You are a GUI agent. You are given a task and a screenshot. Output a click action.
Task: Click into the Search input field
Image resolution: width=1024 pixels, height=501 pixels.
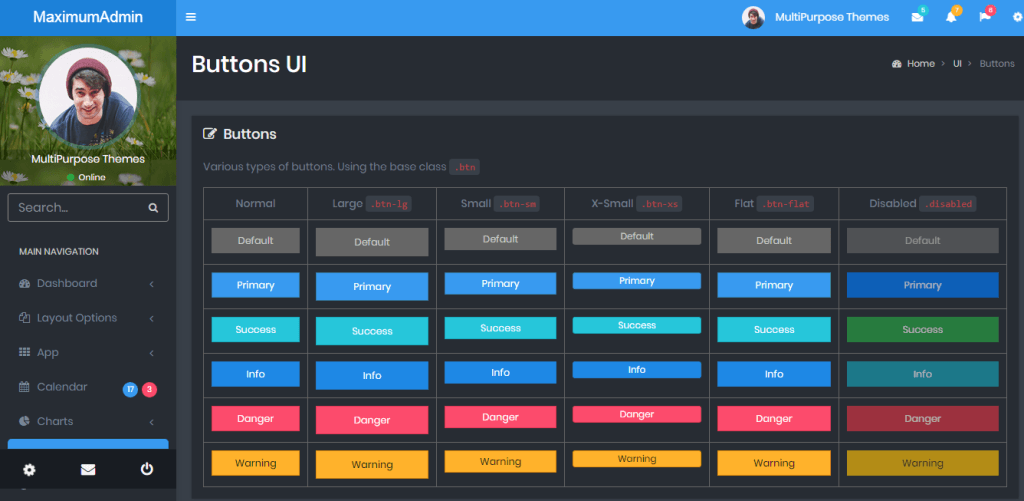pyautogui.click(x=88, y=208)
